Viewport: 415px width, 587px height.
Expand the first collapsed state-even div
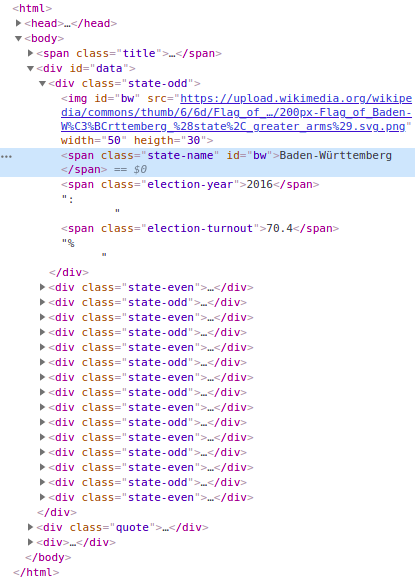42,288
